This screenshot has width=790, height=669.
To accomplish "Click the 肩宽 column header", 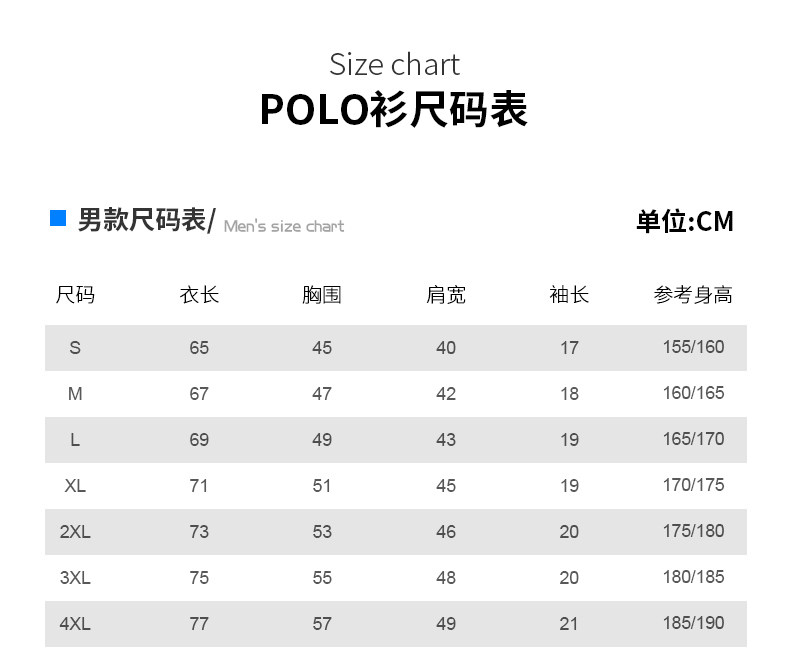I will [446, 295].
